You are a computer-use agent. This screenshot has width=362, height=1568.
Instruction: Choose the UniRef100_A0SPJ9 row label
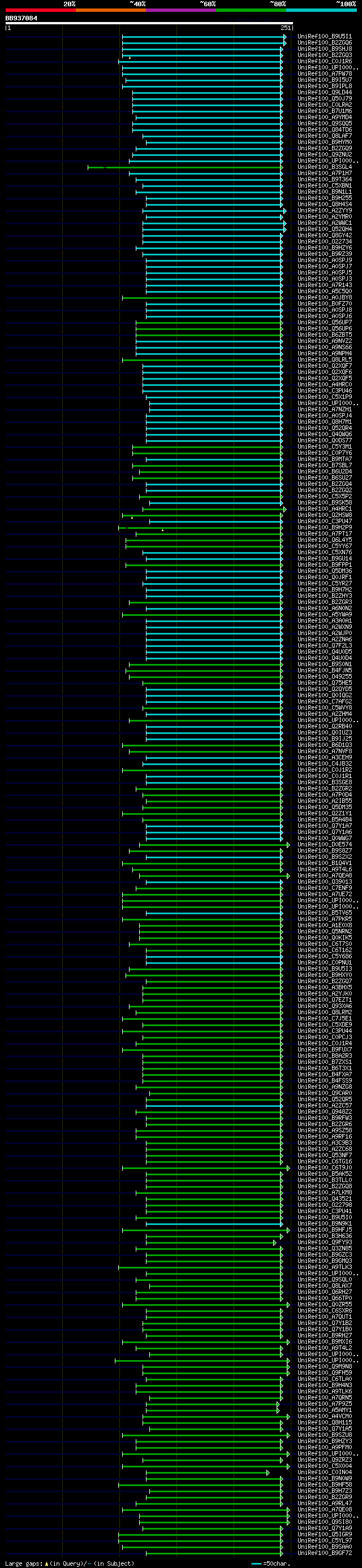point(324,260)
